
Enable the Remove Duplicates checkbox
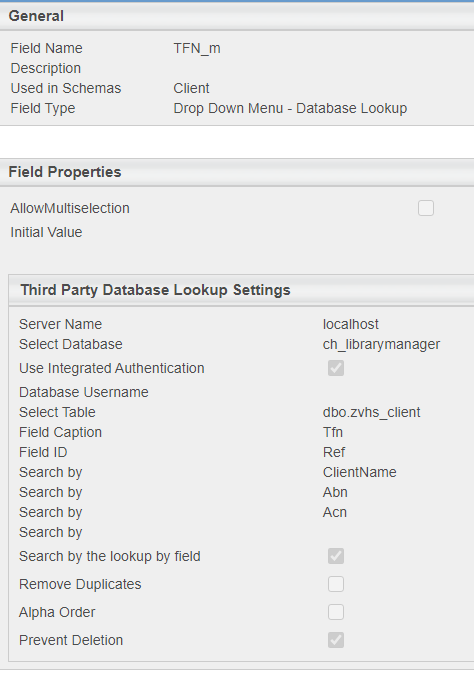click(x=336, y=584)
